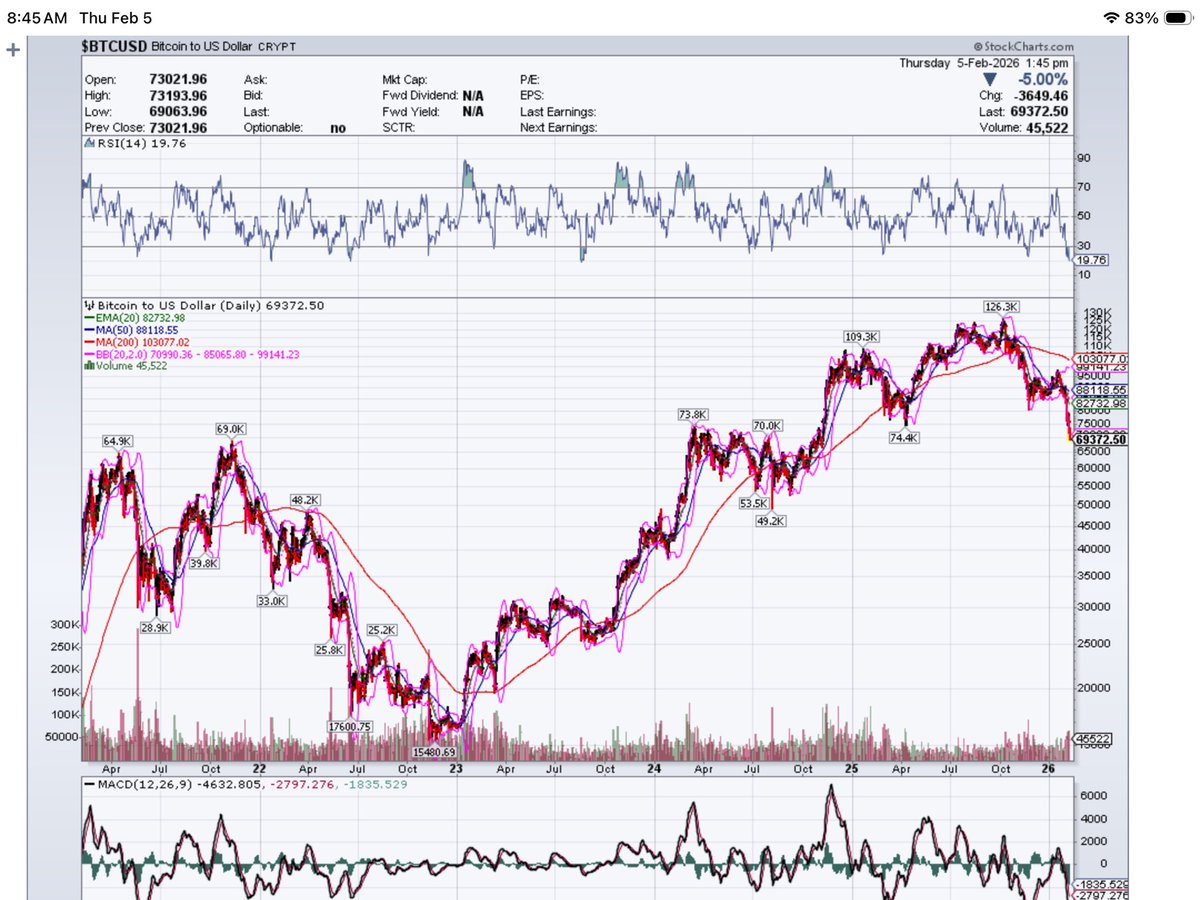Click the 39.8K low label
Viewport: 1200px width, 900px height.
pyautogui.click(x=204, y=564)
